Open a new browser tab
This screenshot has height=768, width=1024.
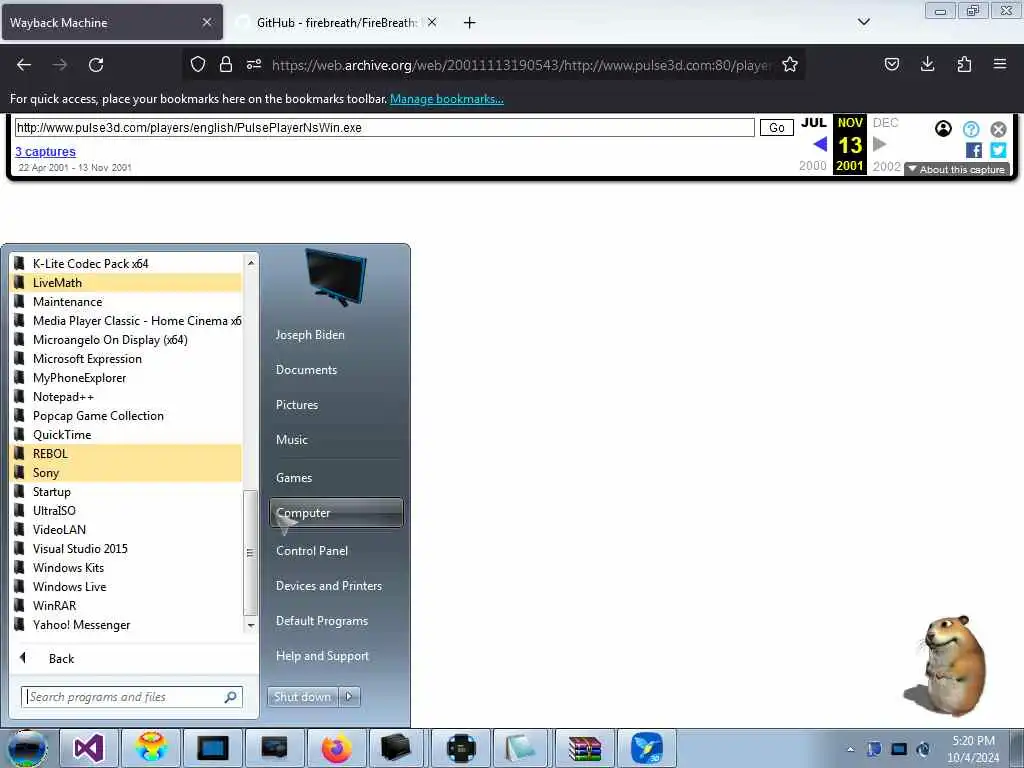coord(470,23)
